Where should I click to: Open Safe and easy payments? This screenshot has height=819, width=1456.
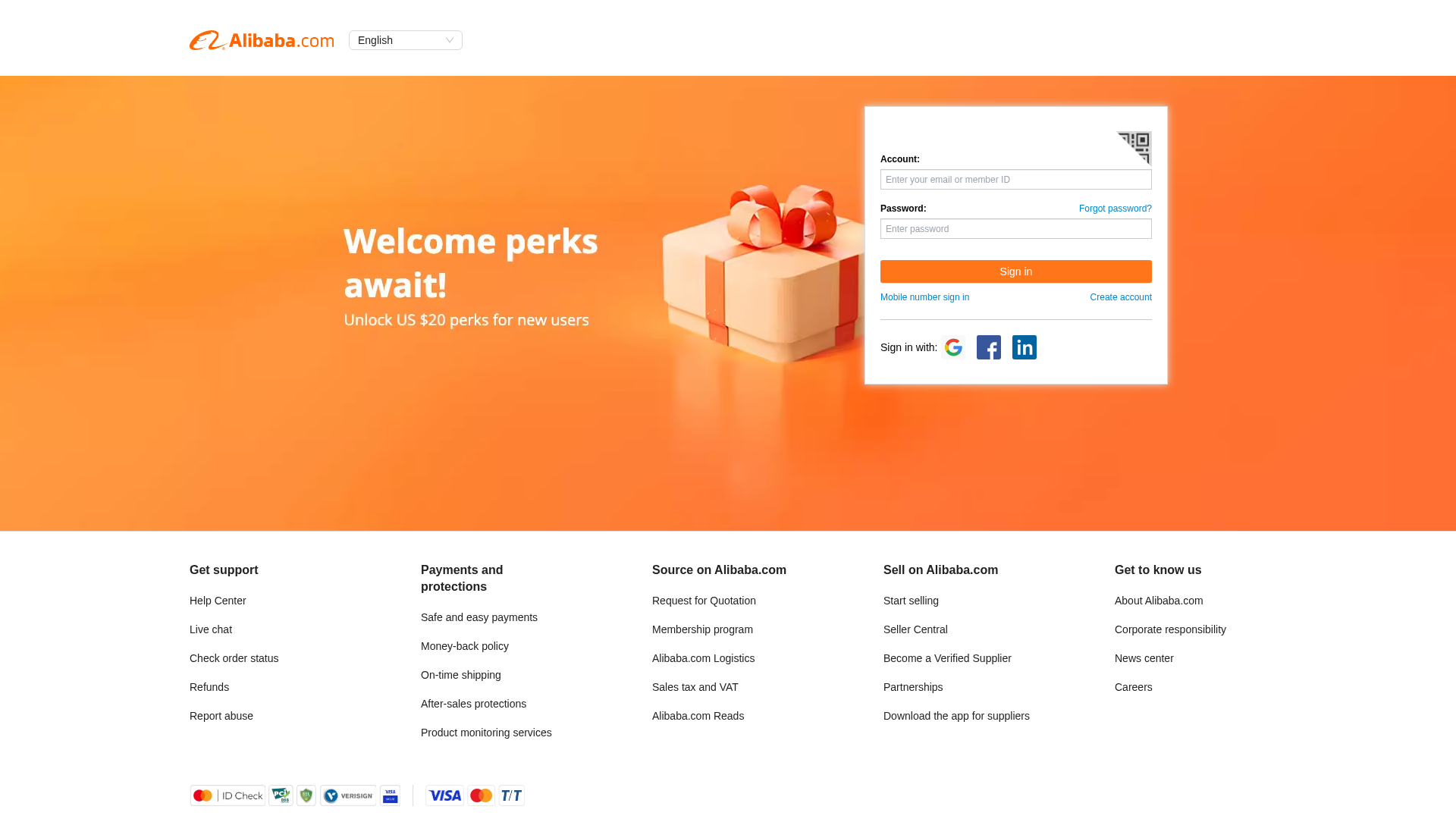[479, 617]
